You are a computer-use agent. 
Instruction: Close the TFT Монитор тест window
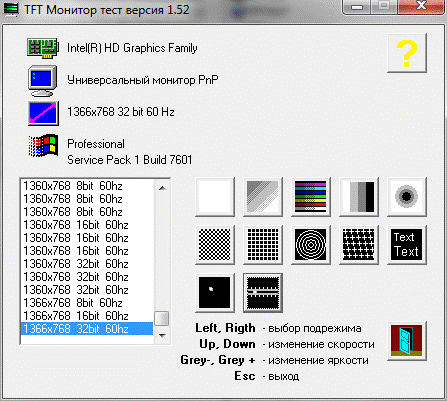[x=422, y=6]
